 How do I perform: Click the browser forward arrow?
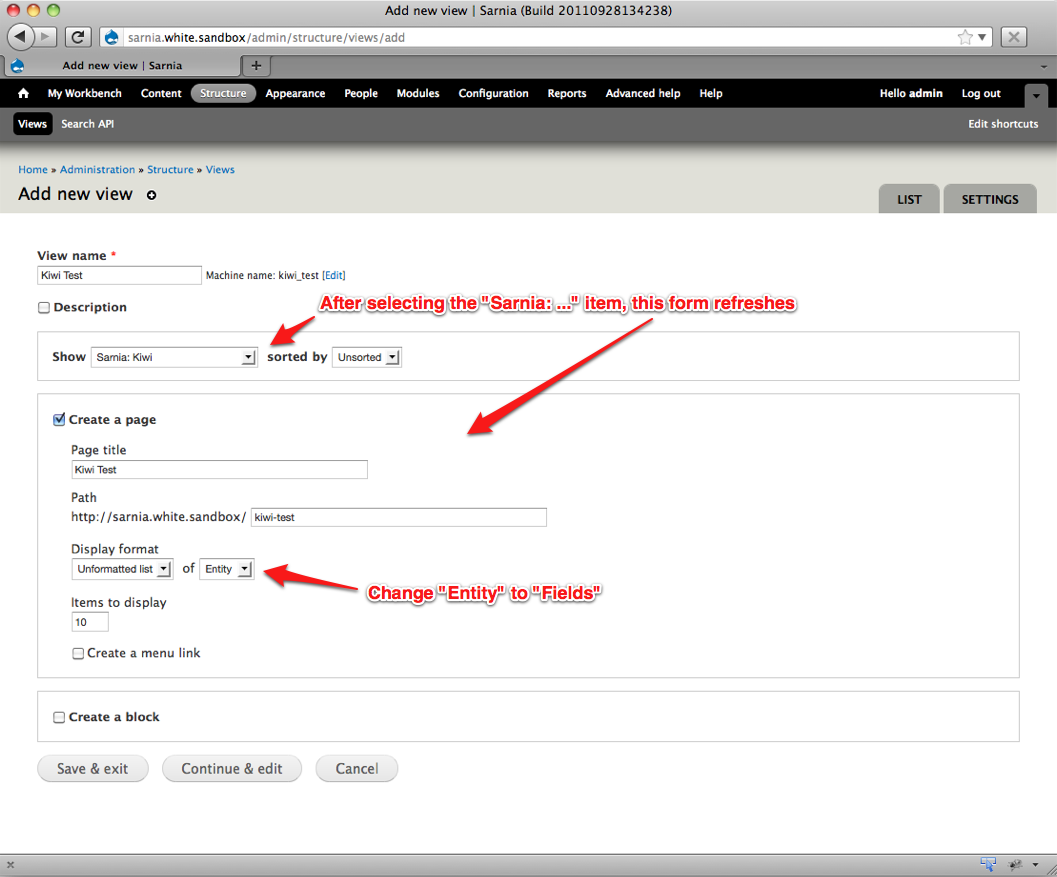pyautogui.click(x=45, y=36)
